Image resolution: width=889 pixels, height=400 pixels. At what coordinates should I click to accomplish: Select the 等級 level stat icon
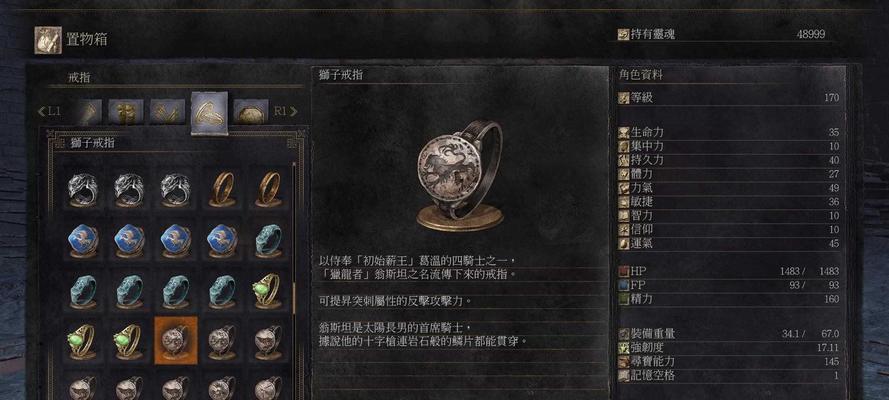click(624, 98)
